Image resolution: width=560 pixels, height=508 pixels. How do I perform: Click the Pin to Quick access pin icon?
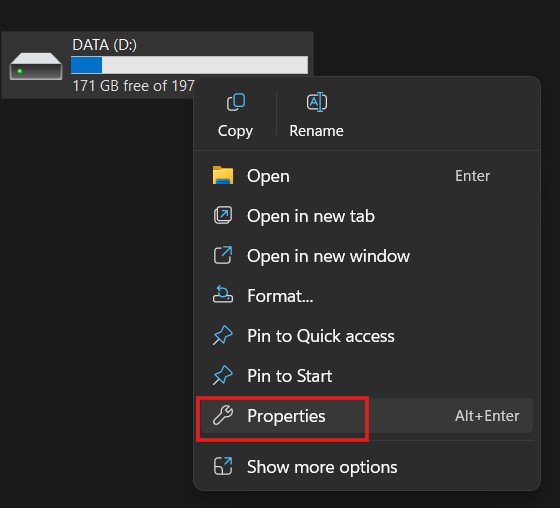tap(223, 335)
